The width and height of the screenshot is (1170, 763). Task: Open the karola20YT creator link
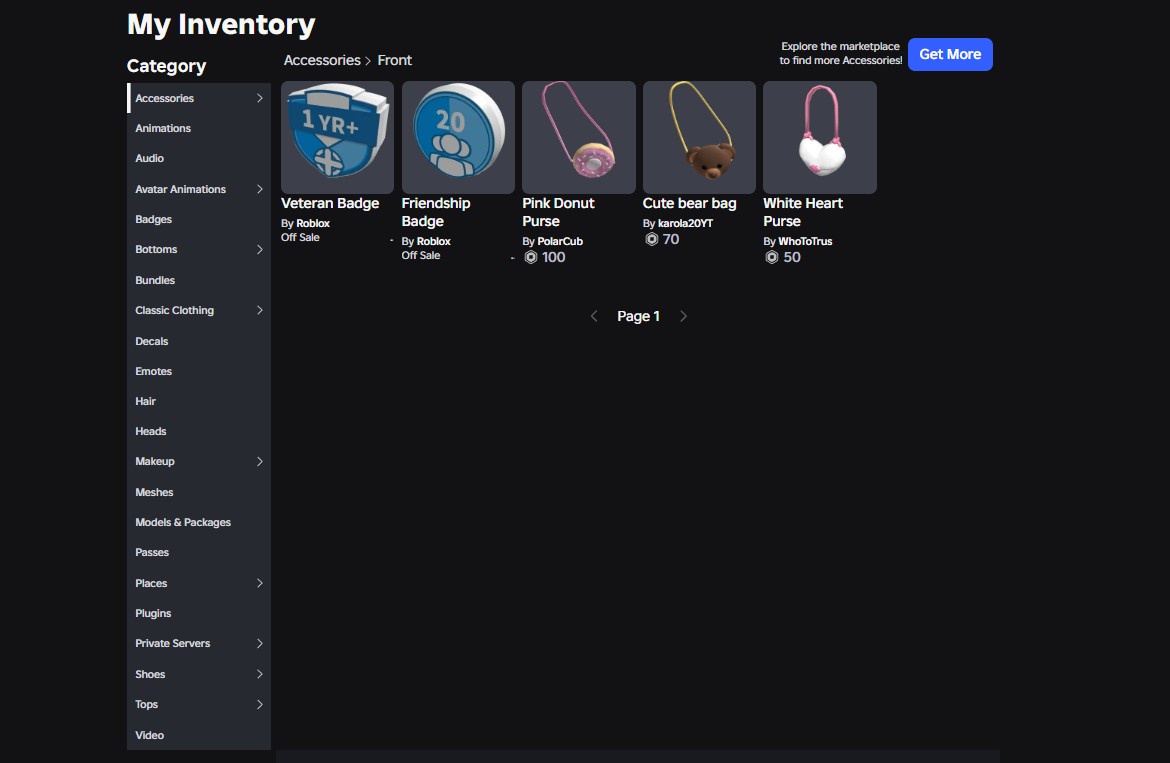(686, 223)
